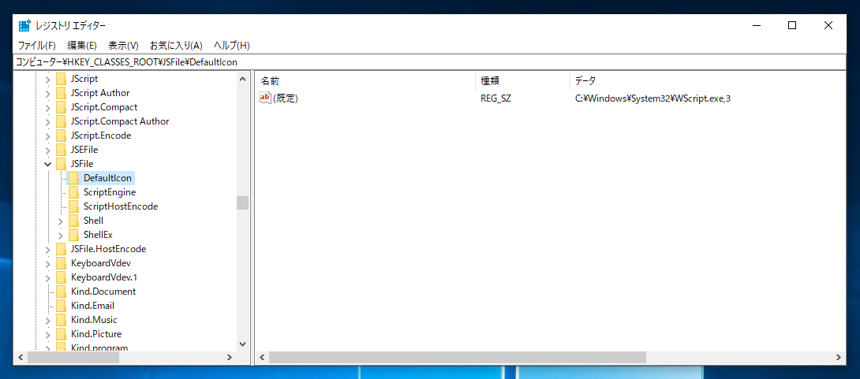The width and height of the screenshot is (860, 379).
Task: Open the 表示(V) menu
Action: click(123, 46)
